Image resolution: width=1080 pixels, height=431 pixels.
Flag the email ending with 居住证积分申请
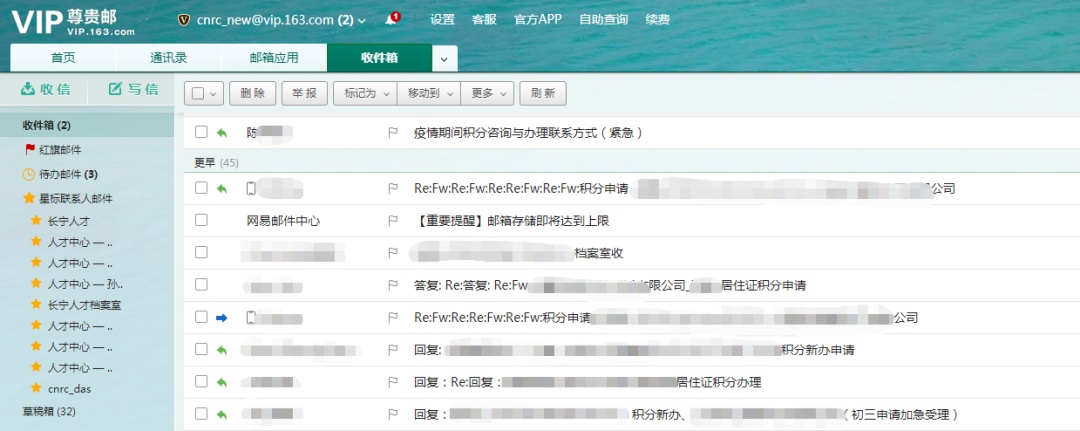393,285
